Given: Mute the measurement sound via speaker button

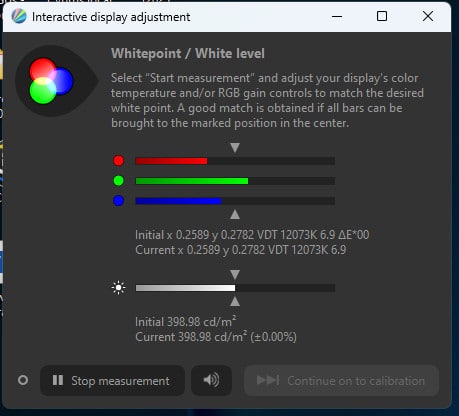Looking at the screenshot, I should click(211, 380).
